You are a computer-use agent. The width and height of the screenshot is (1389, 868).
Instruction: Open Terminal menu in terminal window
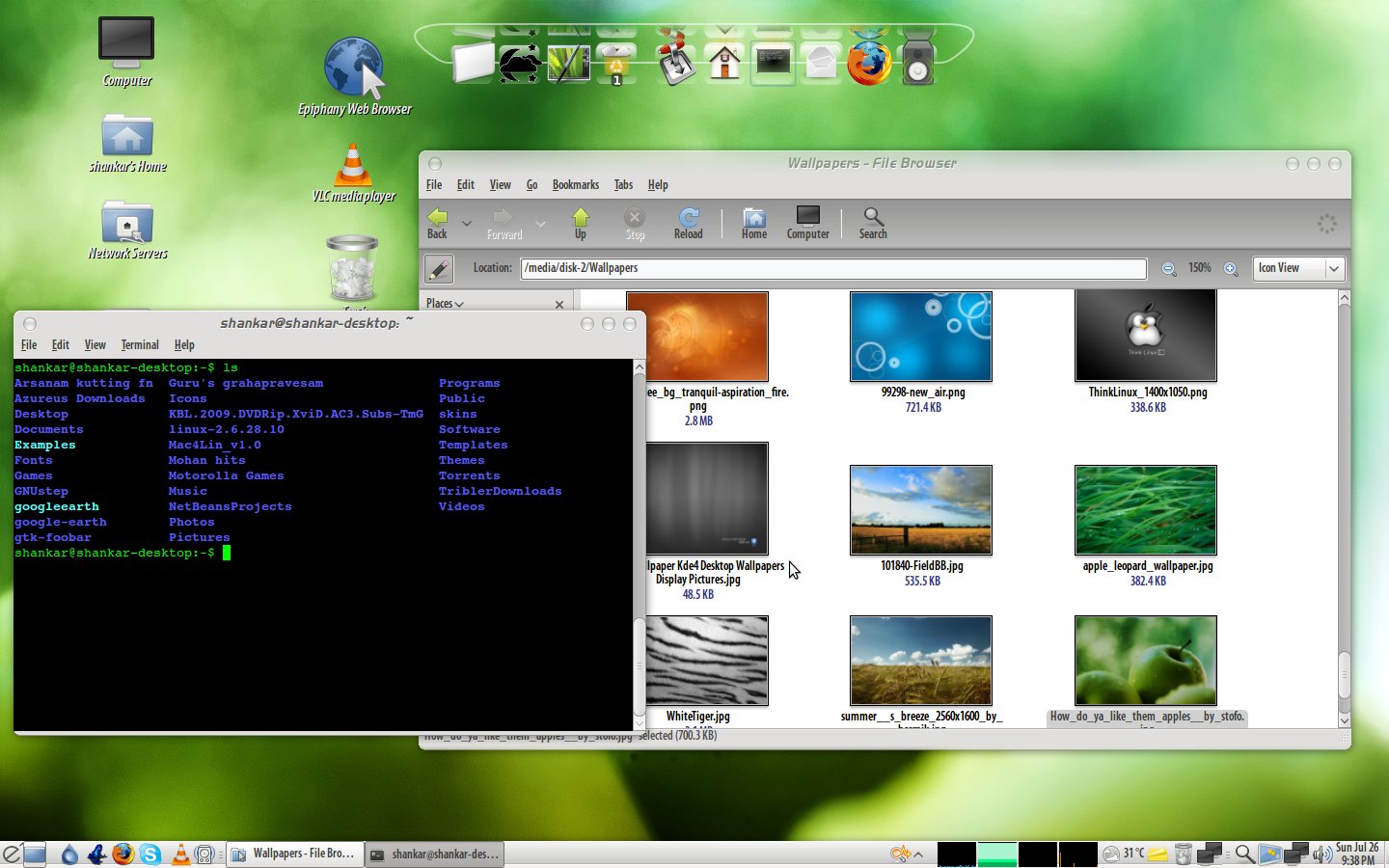click(140, 345)
